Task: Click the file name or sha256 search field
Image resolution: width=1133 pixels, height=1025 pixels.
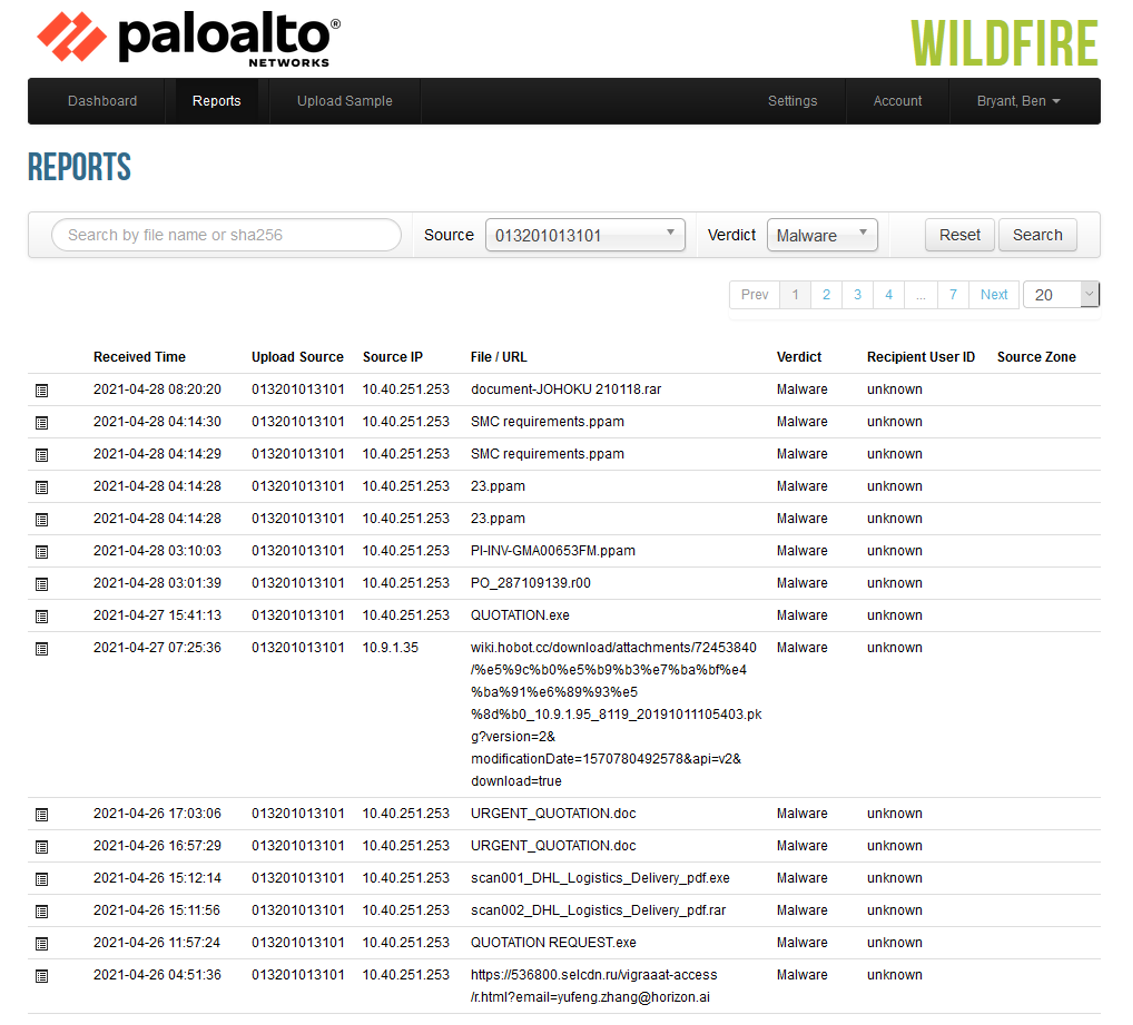Action: point(226,235)
